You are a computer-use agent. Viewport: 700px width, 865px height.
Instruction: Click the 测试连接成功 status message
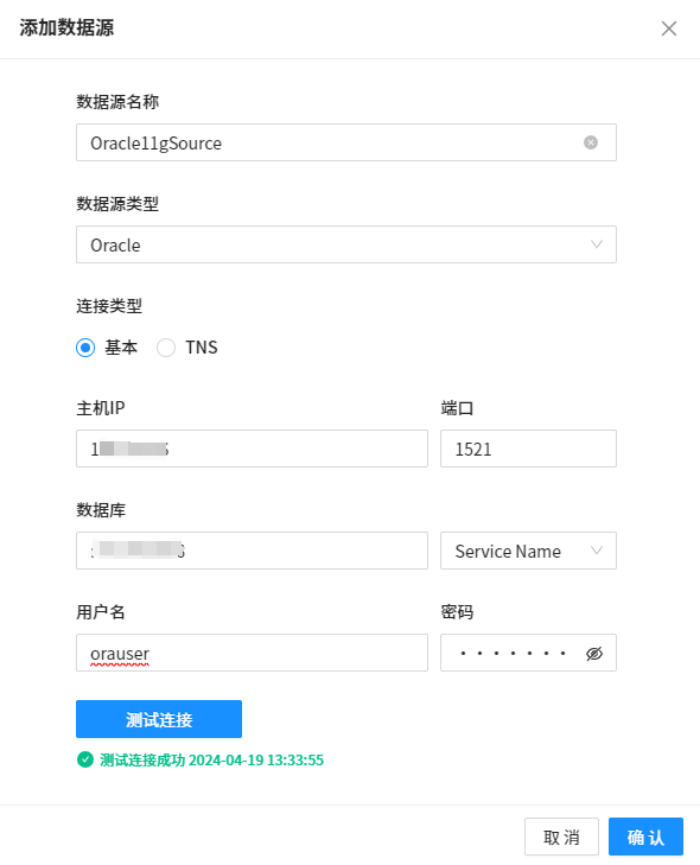tap(211, 760)
